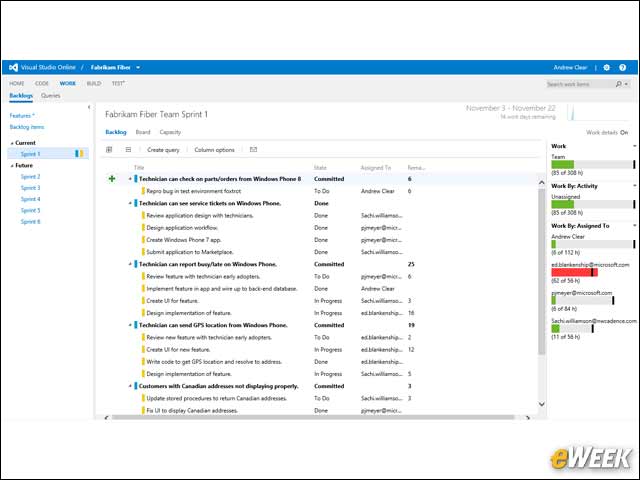The width and height of the screenshot is (640, 480).
Task: Click the expand all rows icon
Action: point(109,150)
